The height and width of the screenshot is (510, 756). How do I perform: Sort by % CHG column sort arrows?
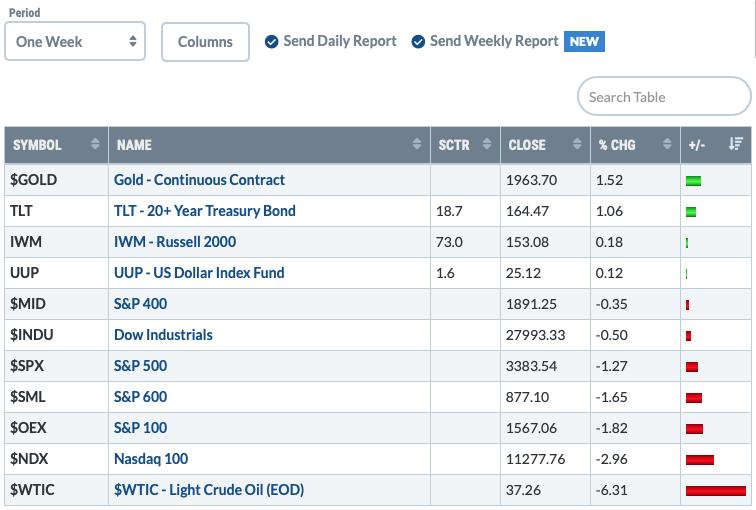[667, 144]
